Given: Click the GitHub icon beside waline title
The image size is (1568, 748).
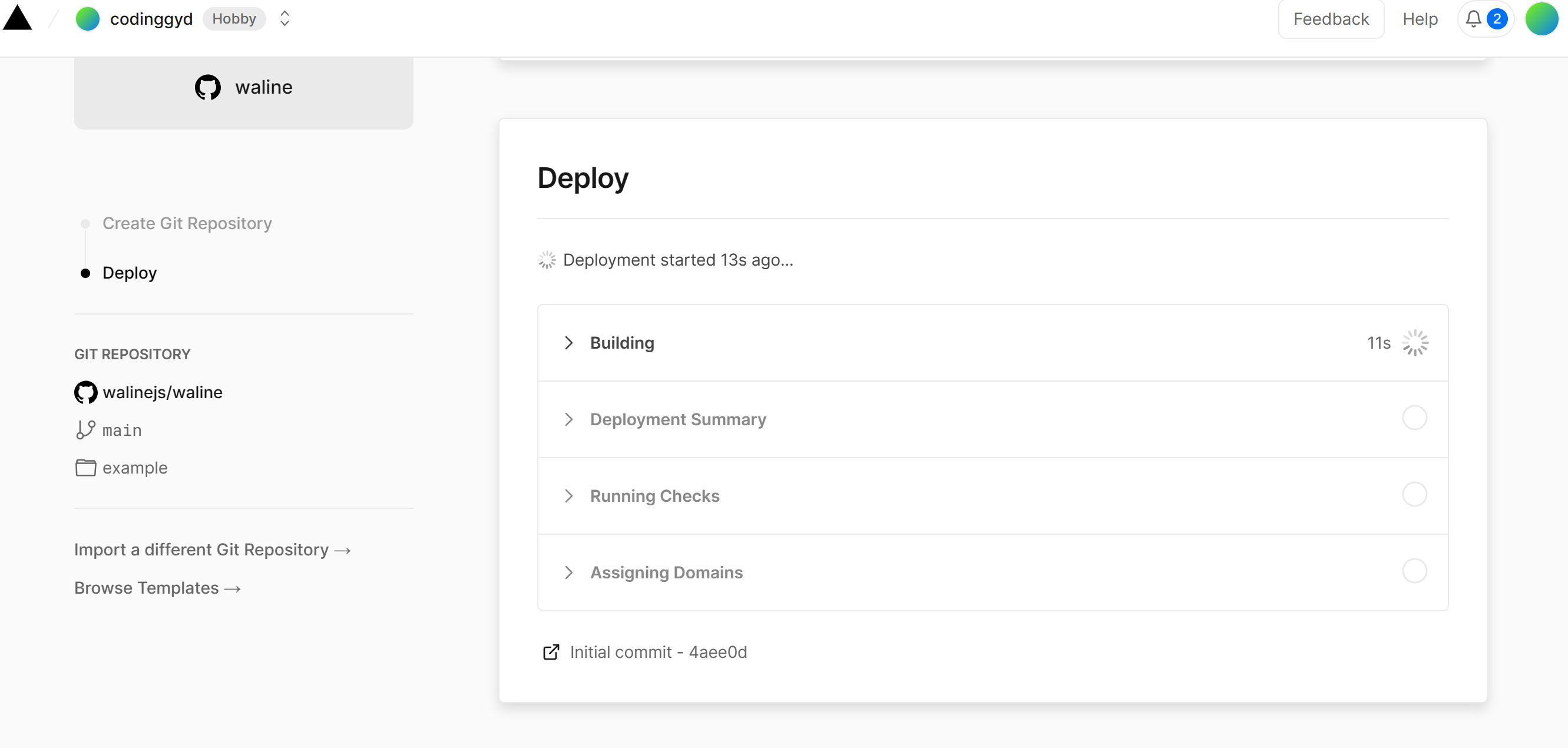Looking at the screenshot, I should tap(207, 87).
